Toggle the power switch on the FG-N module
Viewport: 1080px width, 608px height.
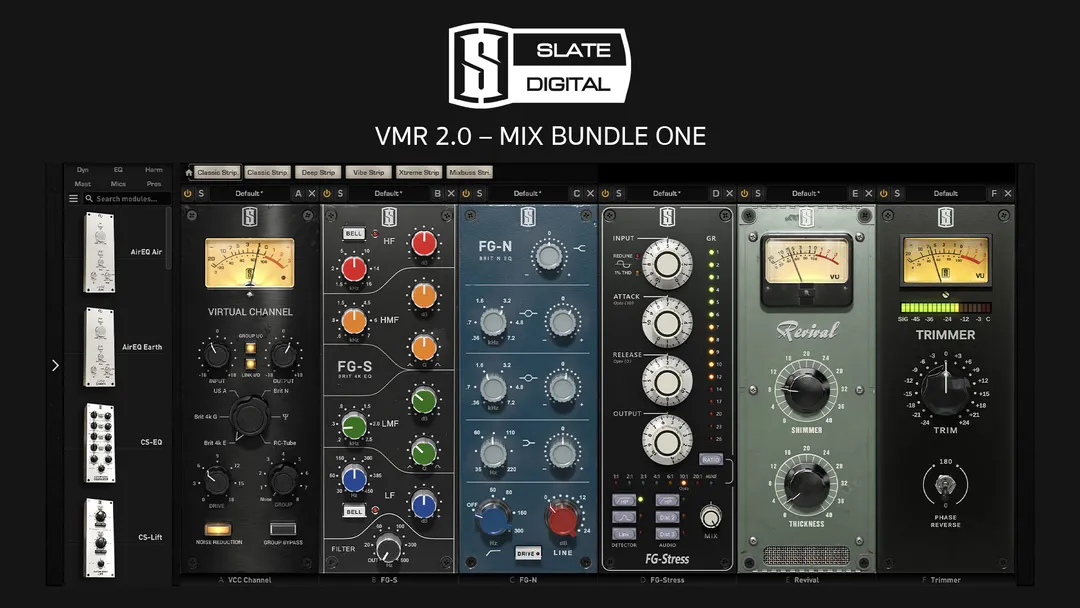pyautogui.click(x=467, y=193)
